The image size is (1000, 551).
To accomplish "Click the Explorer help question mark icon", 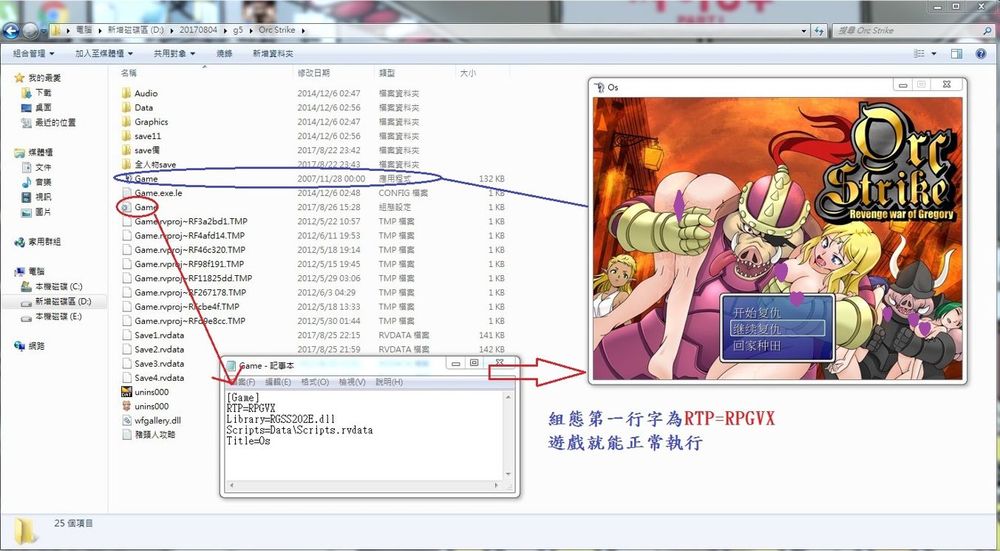I will 981,53.
